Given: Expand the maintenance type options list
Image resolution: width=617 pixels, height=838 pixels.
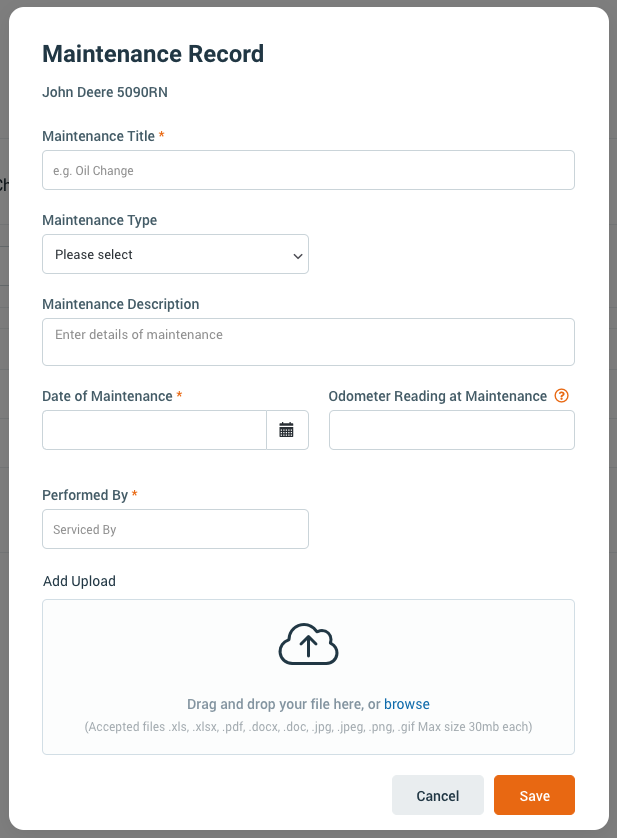Looking at the screenshot, I should click(175, 254).
